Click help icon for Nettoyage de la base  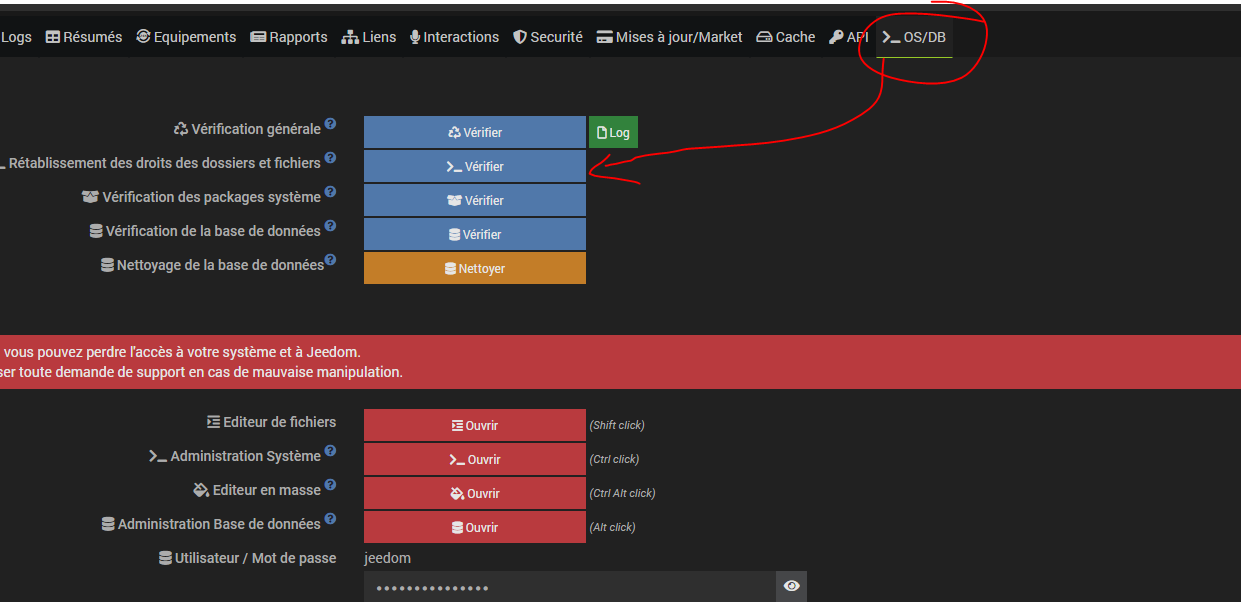tap(330, 260)
